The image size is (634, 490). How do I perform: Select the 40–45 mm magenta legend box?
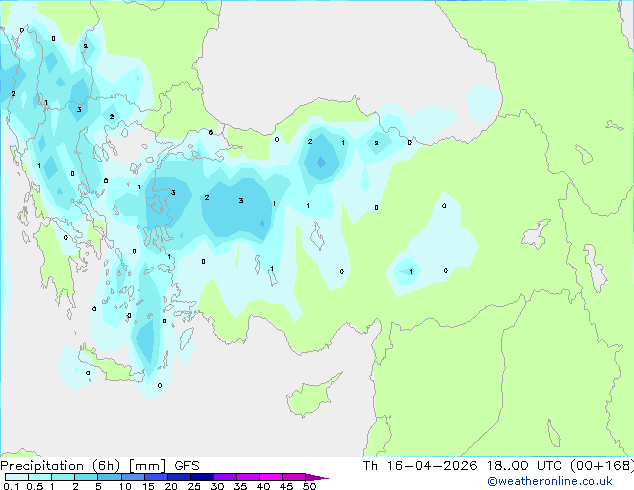pos(271,477)
